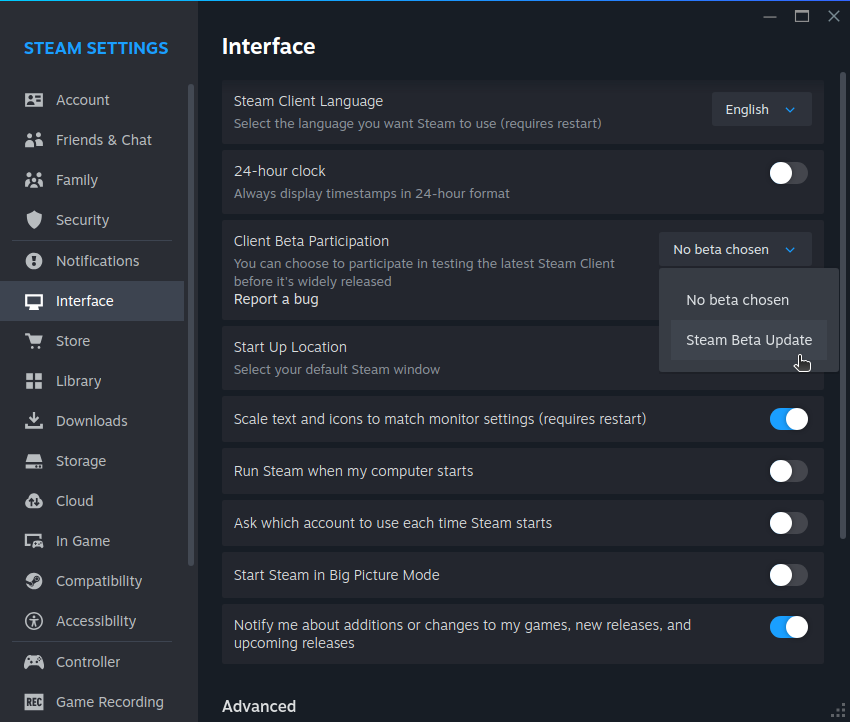This screenshot has width=850, height=722.
Task: Open Notifications settings section
Action: click(x=92, y=261)
